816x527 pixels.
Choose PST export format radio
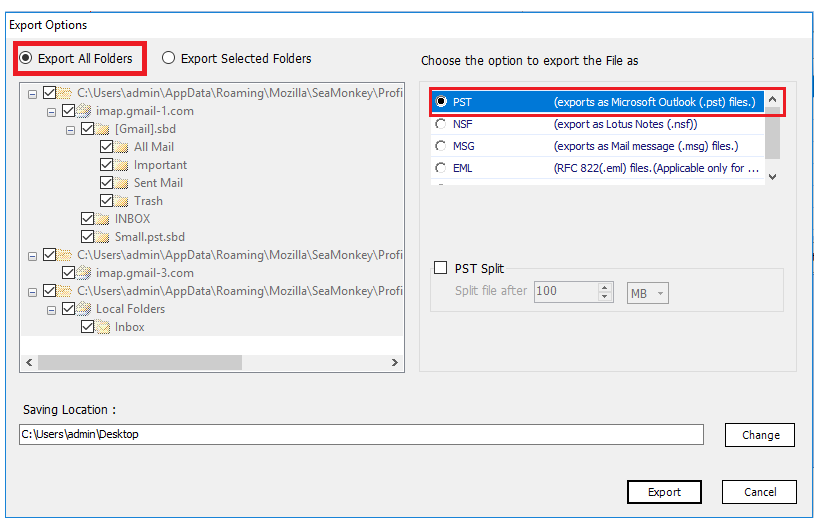tap(441, 101)
